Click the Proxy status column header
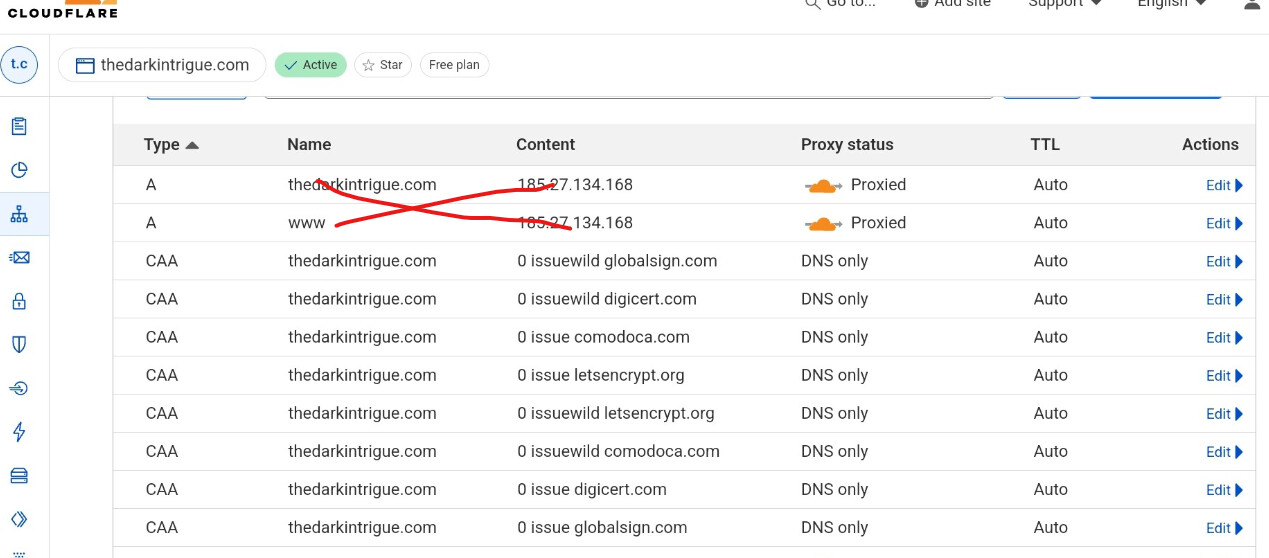Viewport: 1269px width, 558px height. coord(847,144)
